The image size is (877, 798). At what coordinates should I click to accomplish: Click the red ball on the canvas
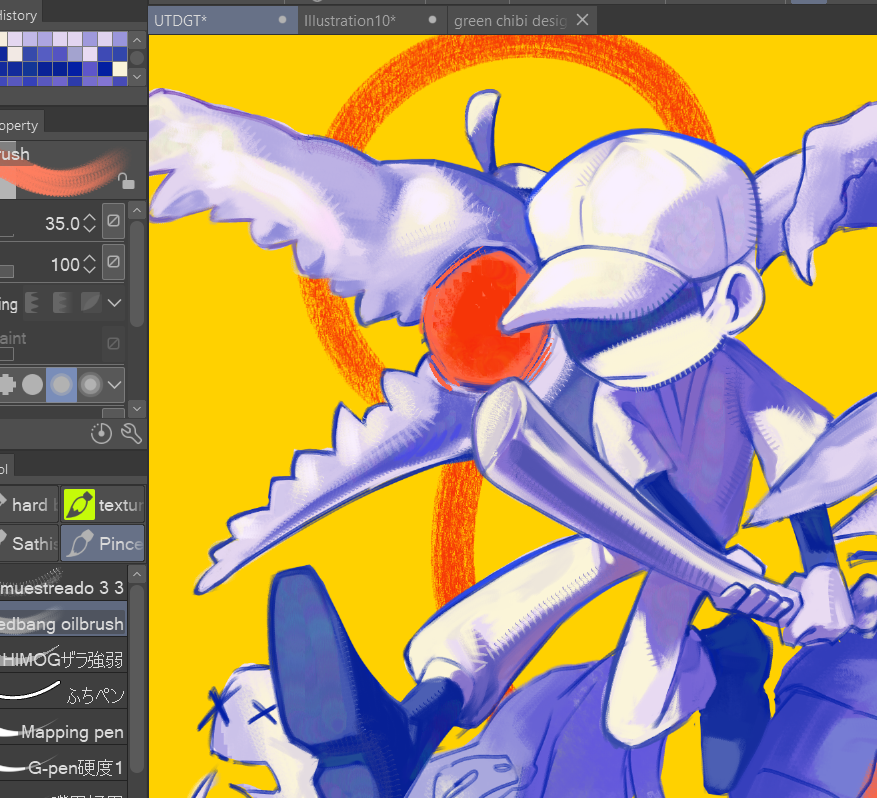pyautogui.click(x=483, y=319)
